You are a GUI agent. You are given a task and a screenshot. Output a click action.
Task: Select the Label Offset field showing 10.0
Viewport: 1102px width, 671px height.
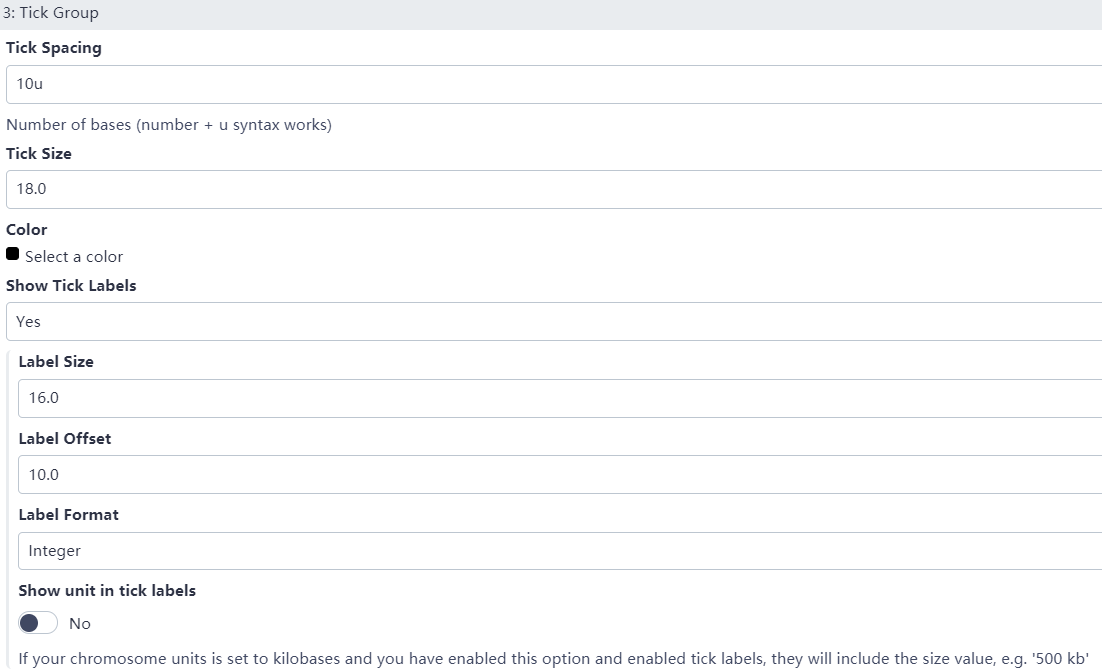point(560,475)
